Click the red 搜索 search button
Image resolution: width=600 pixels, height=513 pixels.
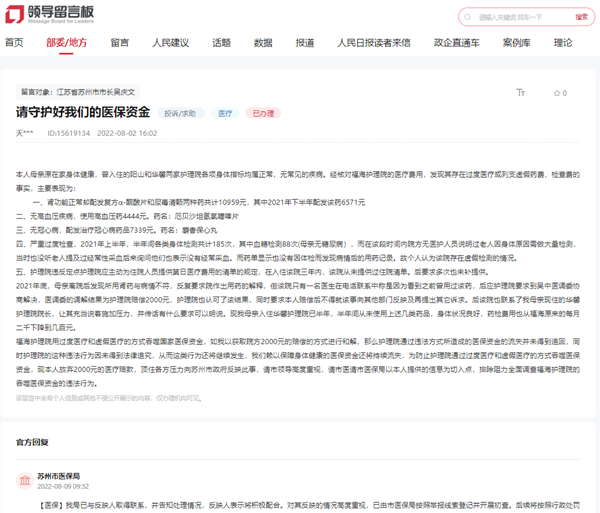coord(581,17)
